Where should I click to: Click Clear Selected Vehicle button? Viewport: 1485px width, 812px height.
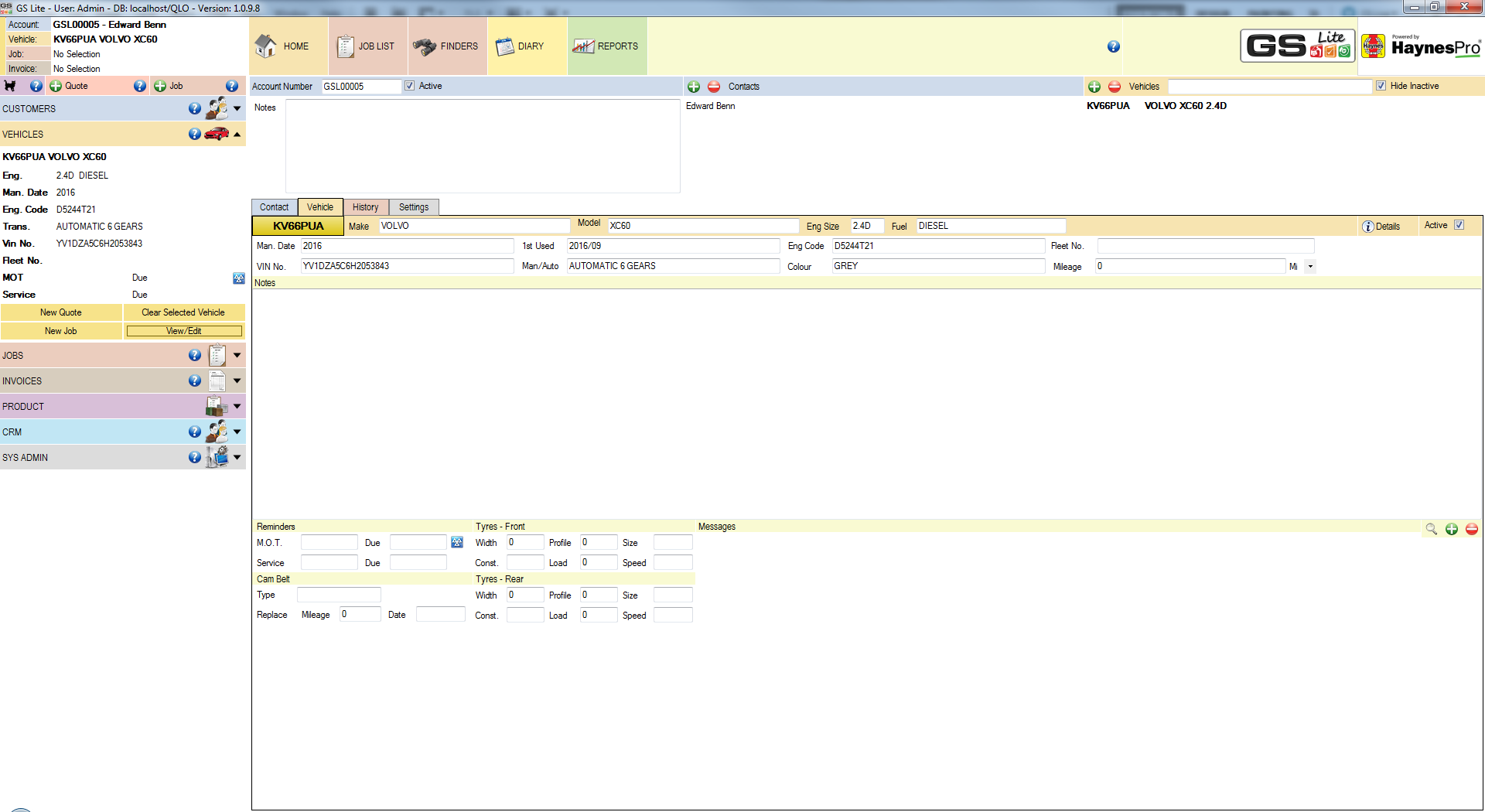pos(183,312)
